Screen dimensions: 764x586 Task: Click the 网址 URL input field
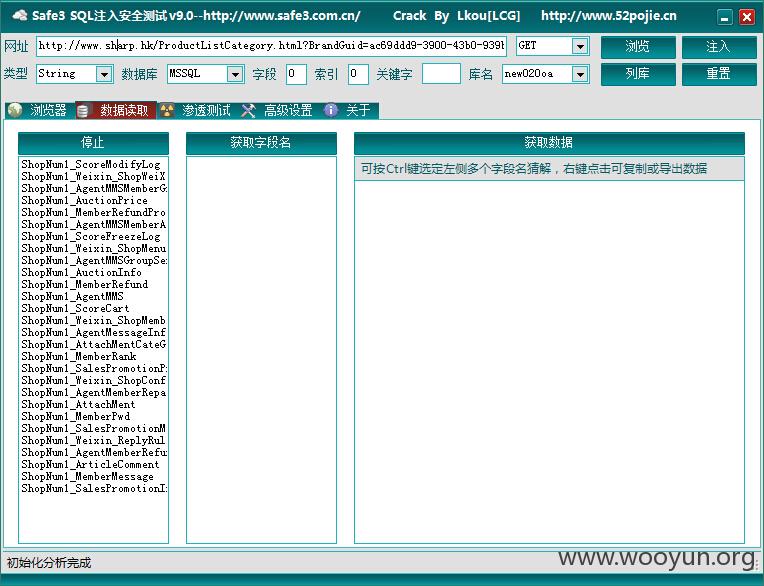coord(271,46)
